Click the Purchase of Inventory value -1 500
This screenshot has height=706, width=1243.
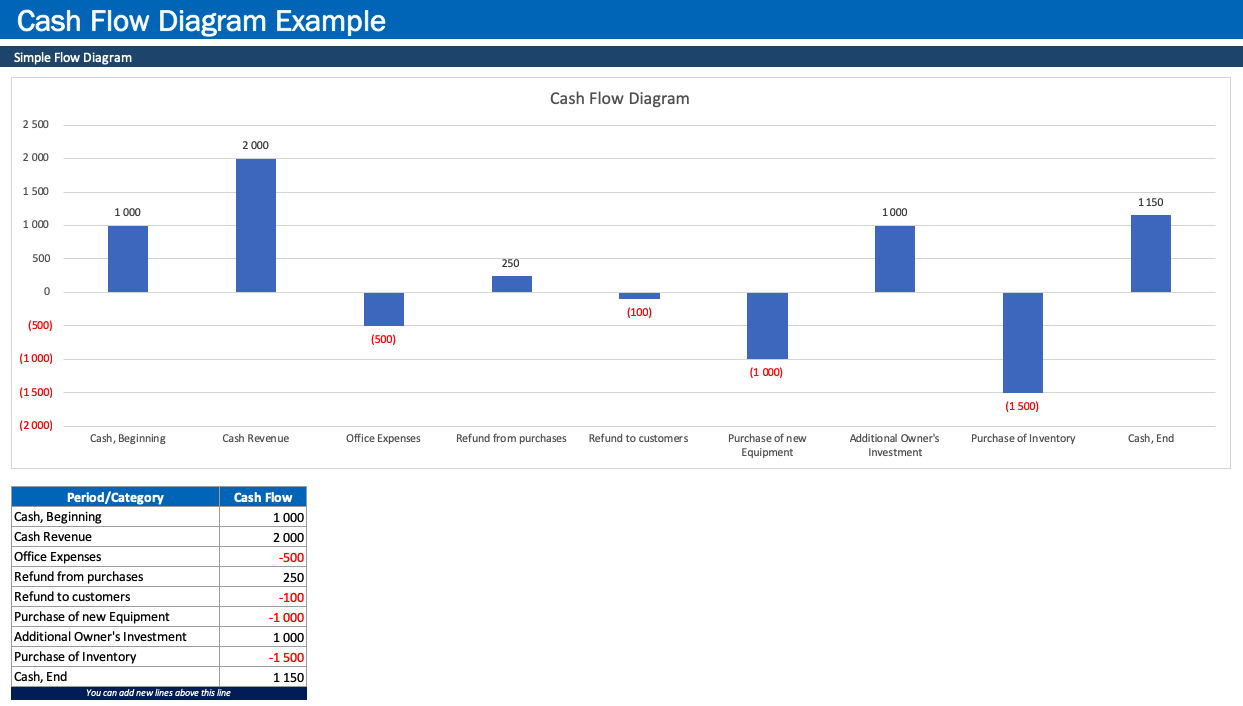263,657
